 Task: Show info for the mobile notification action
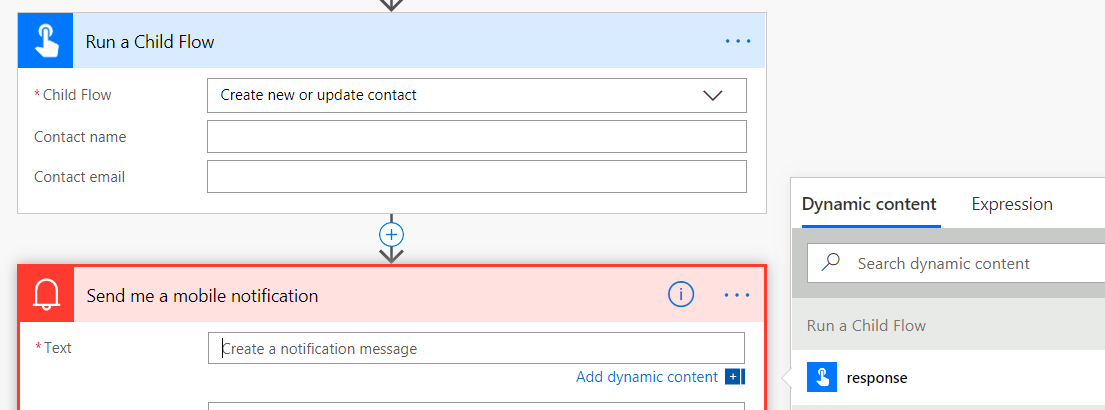[681, 294]
